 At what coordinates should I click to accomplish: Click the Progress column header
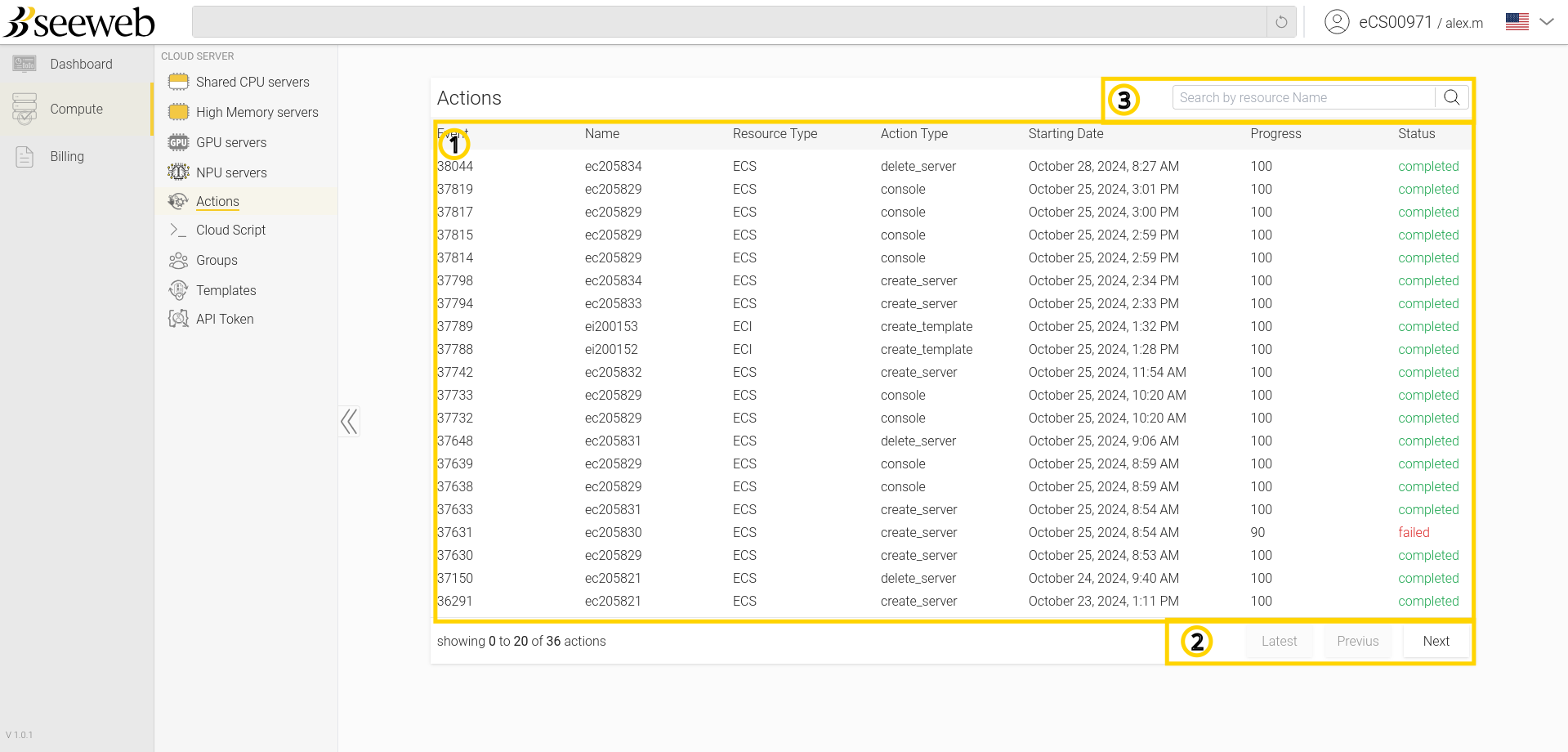tap(1275, 133)
